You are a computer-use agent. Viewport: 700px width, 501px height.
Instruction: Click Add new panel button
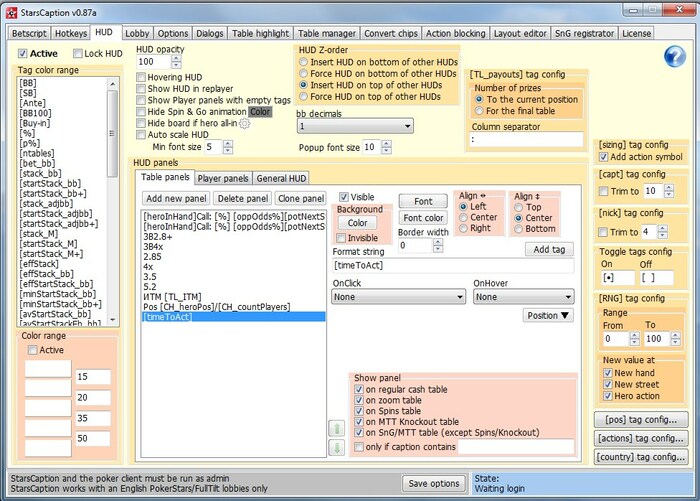click(x=176, y=198)
